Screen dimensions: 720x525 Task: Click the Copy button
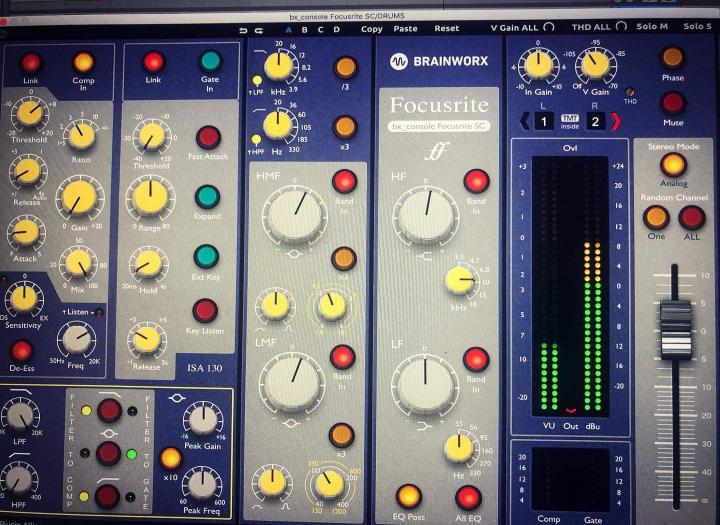pos(371,29)
